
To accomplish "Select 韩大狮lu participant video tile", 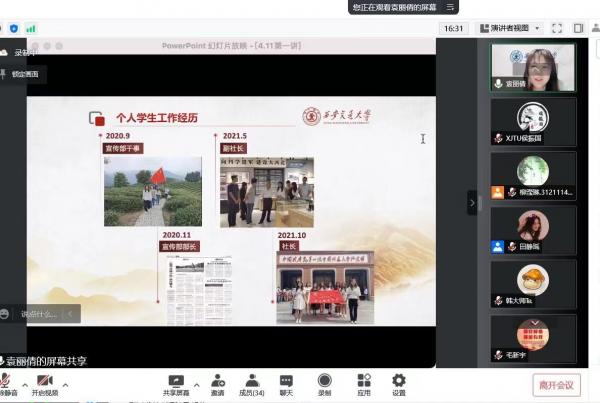I will point(532,284).
